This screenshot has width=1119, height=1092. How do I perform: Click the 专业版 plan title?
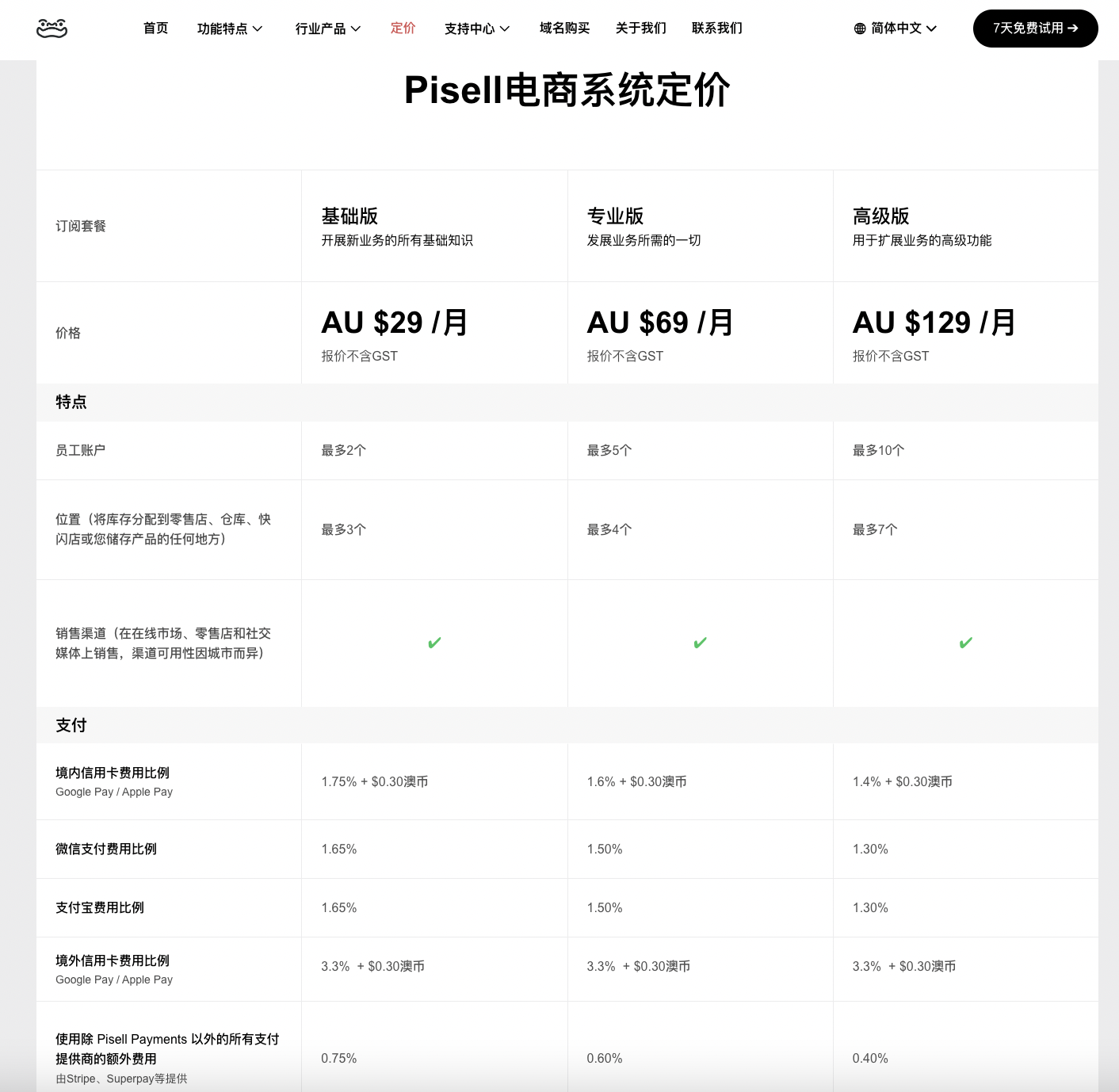(x=615, y=216)
